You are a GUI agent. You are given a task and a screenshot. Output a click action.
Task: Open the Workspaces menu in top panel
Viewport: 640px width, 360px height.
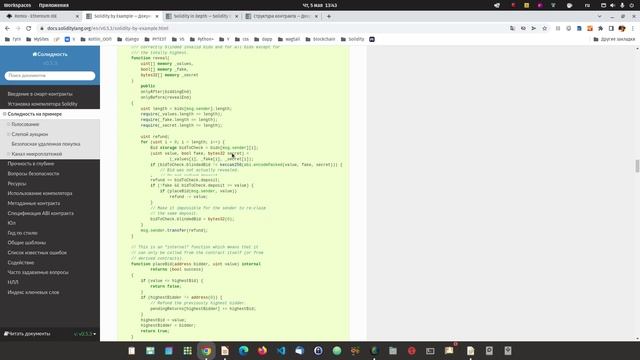pyautogui.click(x=18, y=5)
